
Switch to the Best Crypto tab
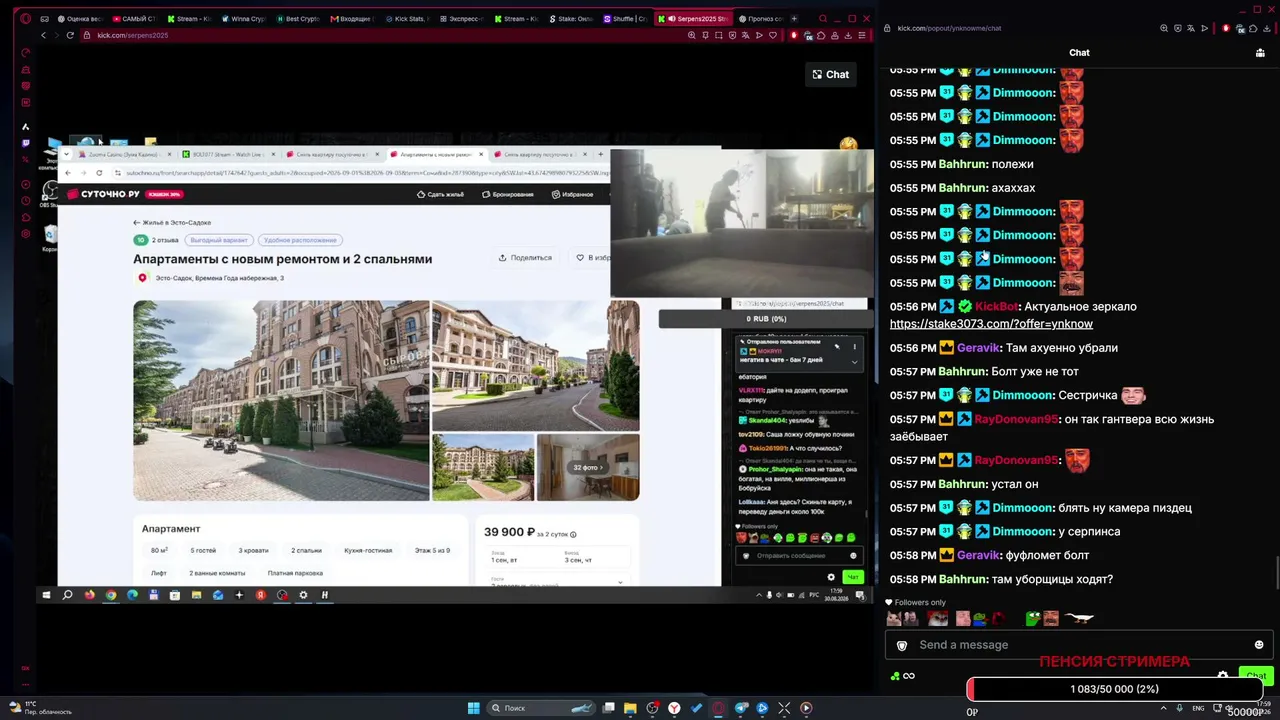[301, 19]
